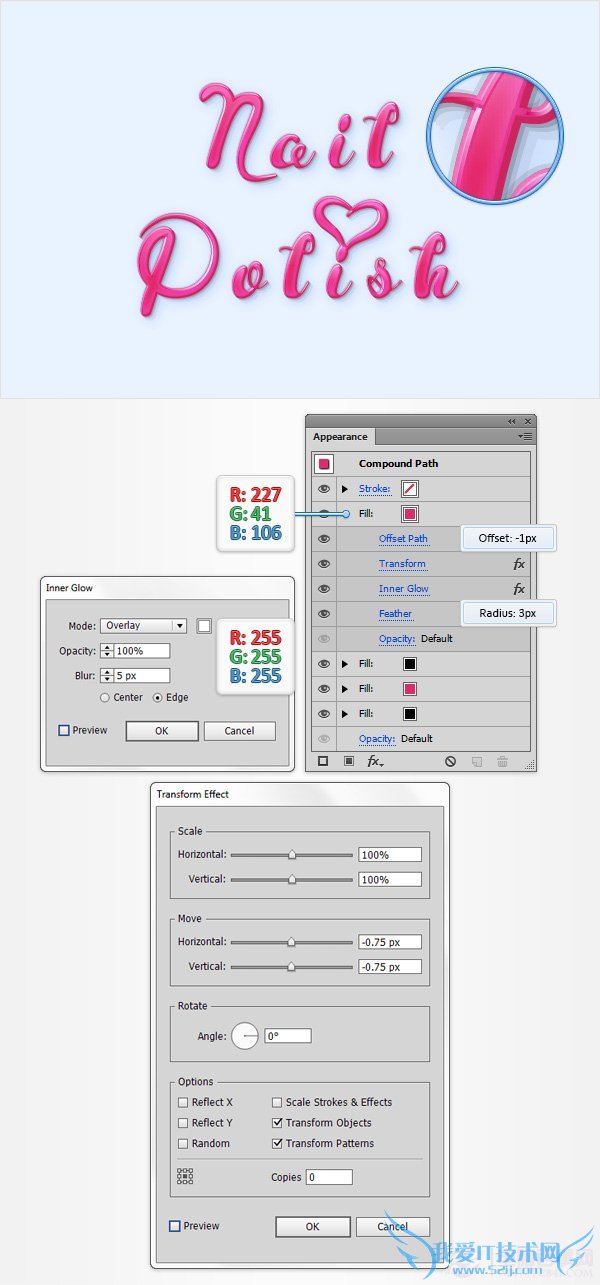Image resolution: width=600 pixels, height=1285 pixels.
Task: Open the Feather effect link
Action: 395,614
